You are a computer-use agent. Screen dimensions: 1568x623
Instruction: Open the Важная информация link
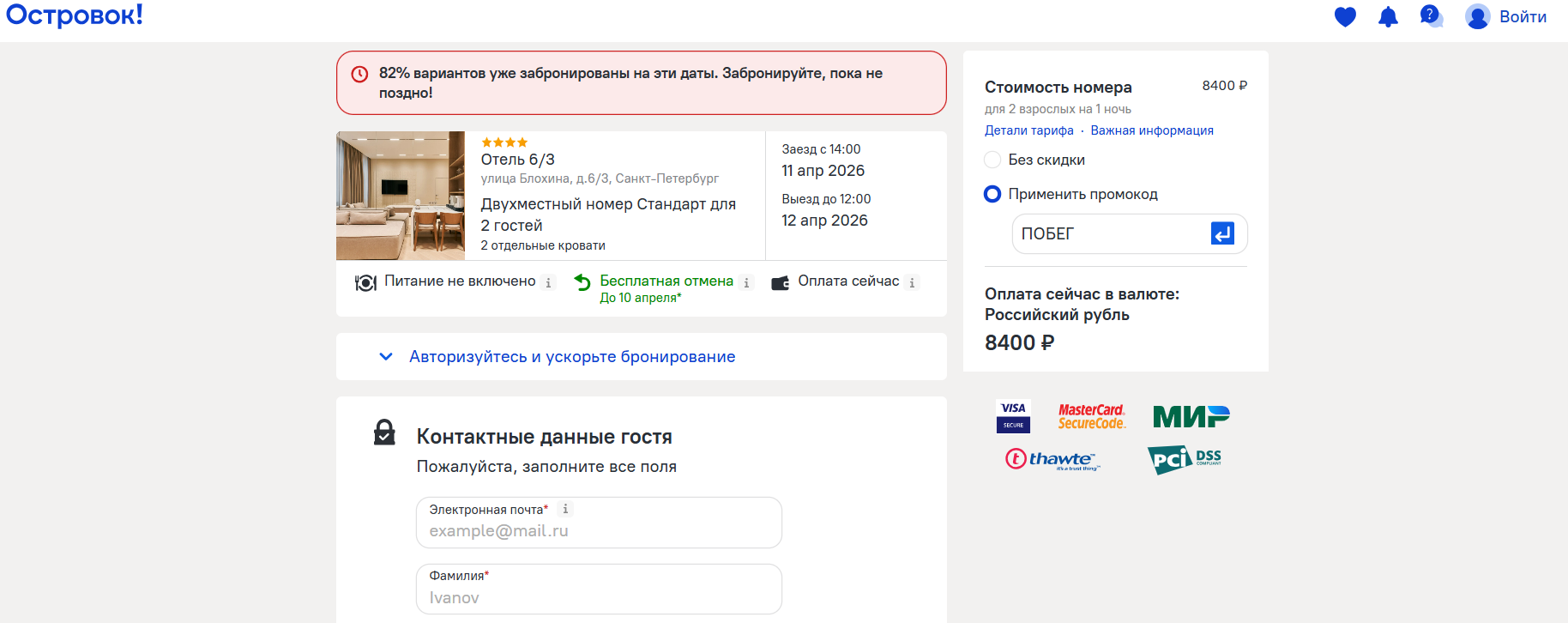pos(1152,130)
